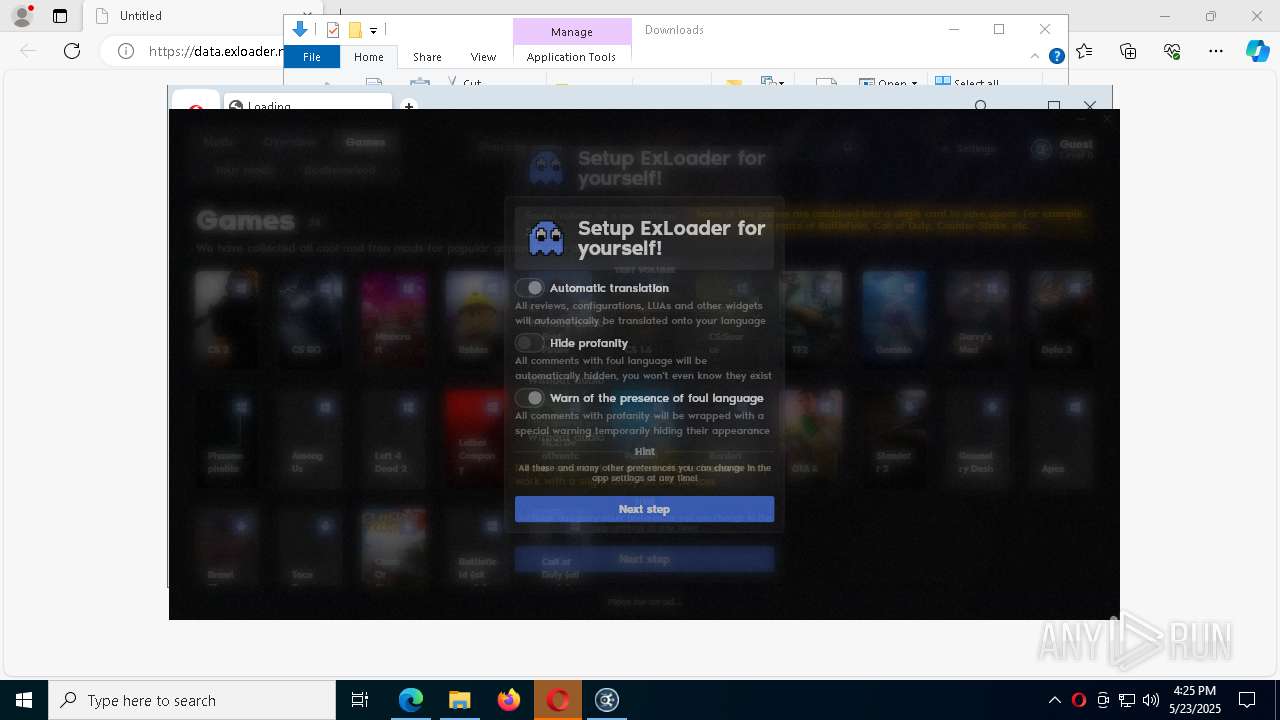Click the 'Hide profanity' label text
This screenshot has width=1280, height=720.
point(589,343)
